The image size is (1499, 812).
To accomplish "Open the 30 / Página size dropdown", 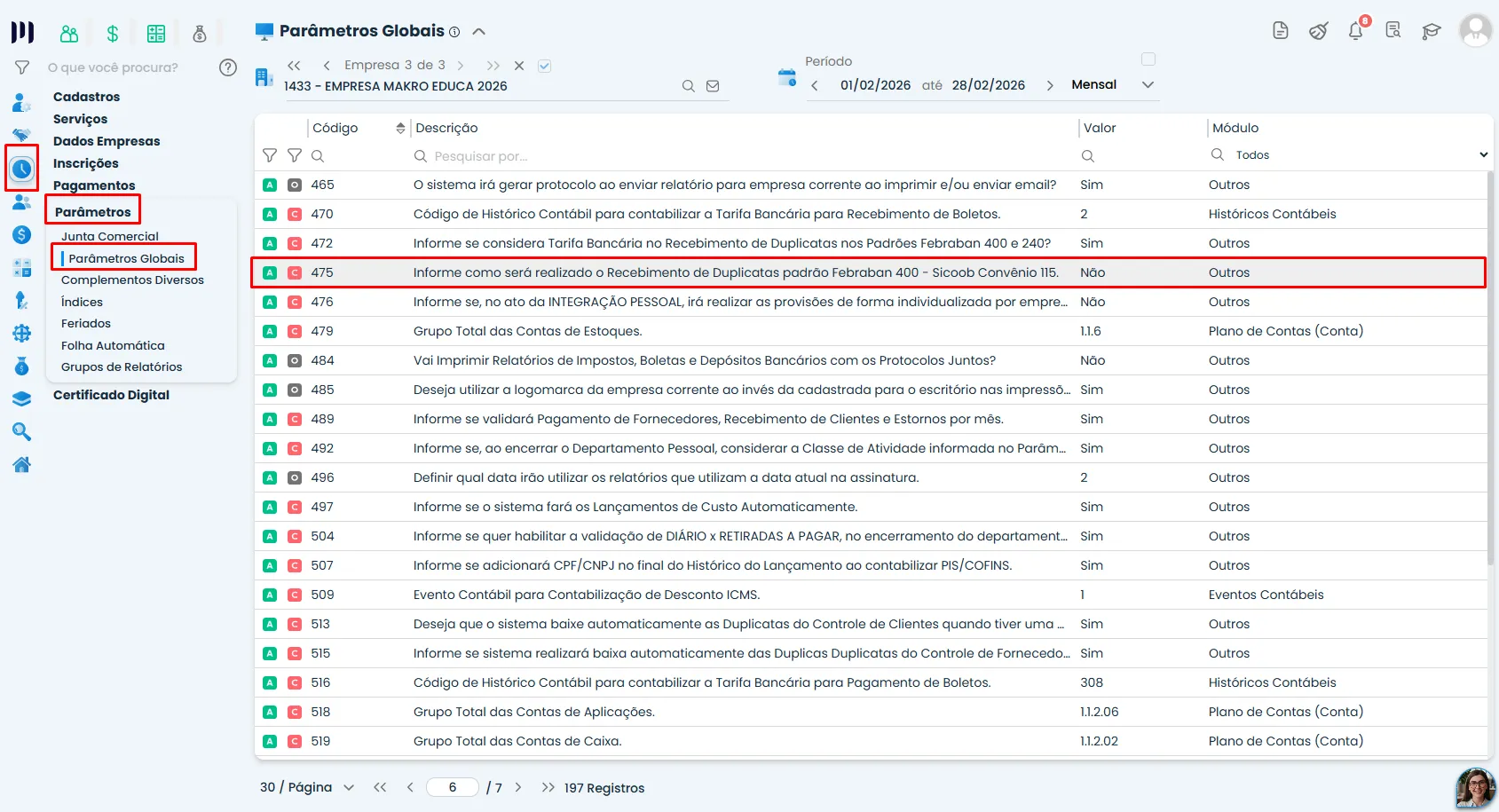I will click(307, 787).
